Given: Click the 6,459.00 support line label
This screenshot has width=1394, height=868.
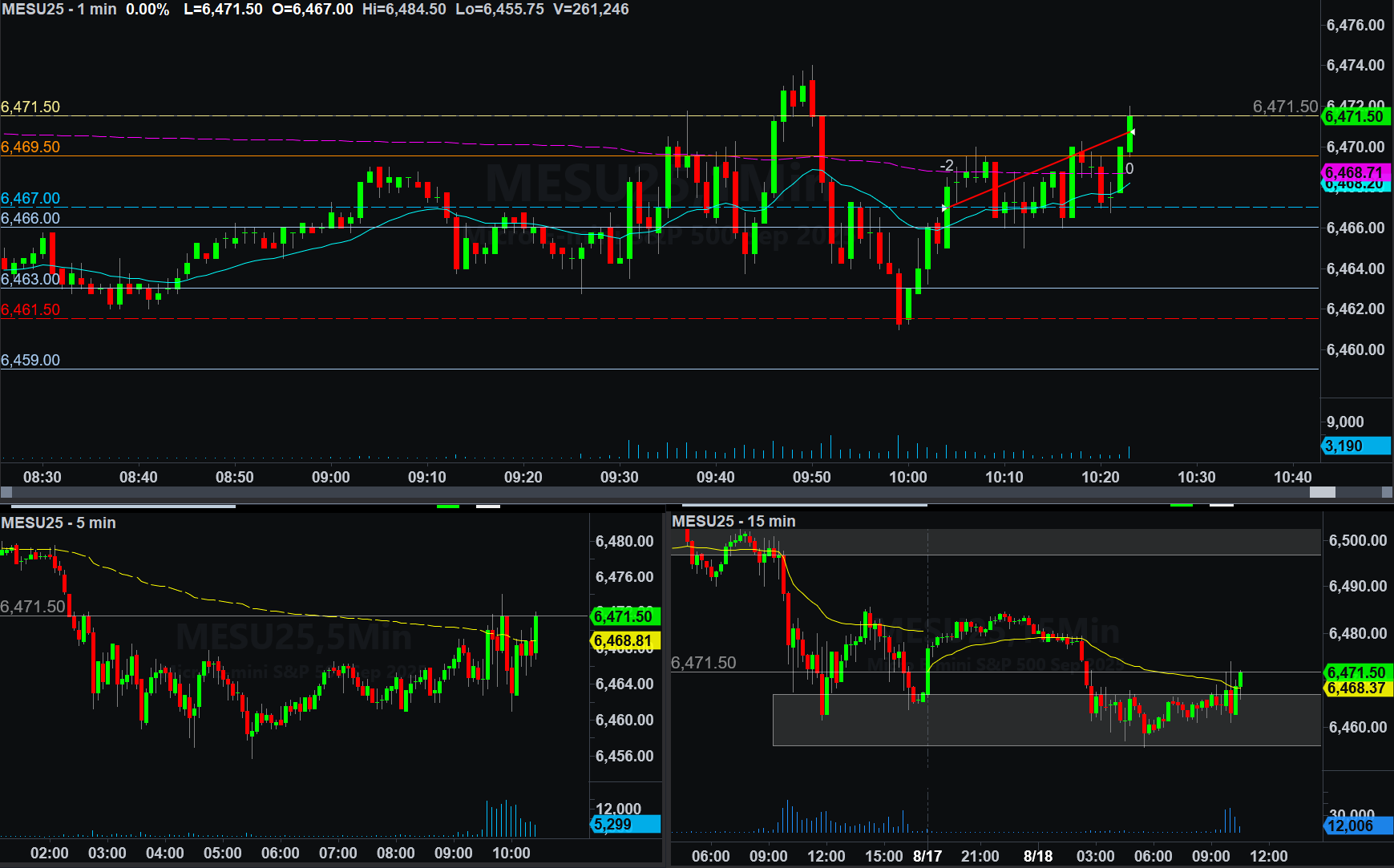Looking at the screenshot, I should point(30,360).
